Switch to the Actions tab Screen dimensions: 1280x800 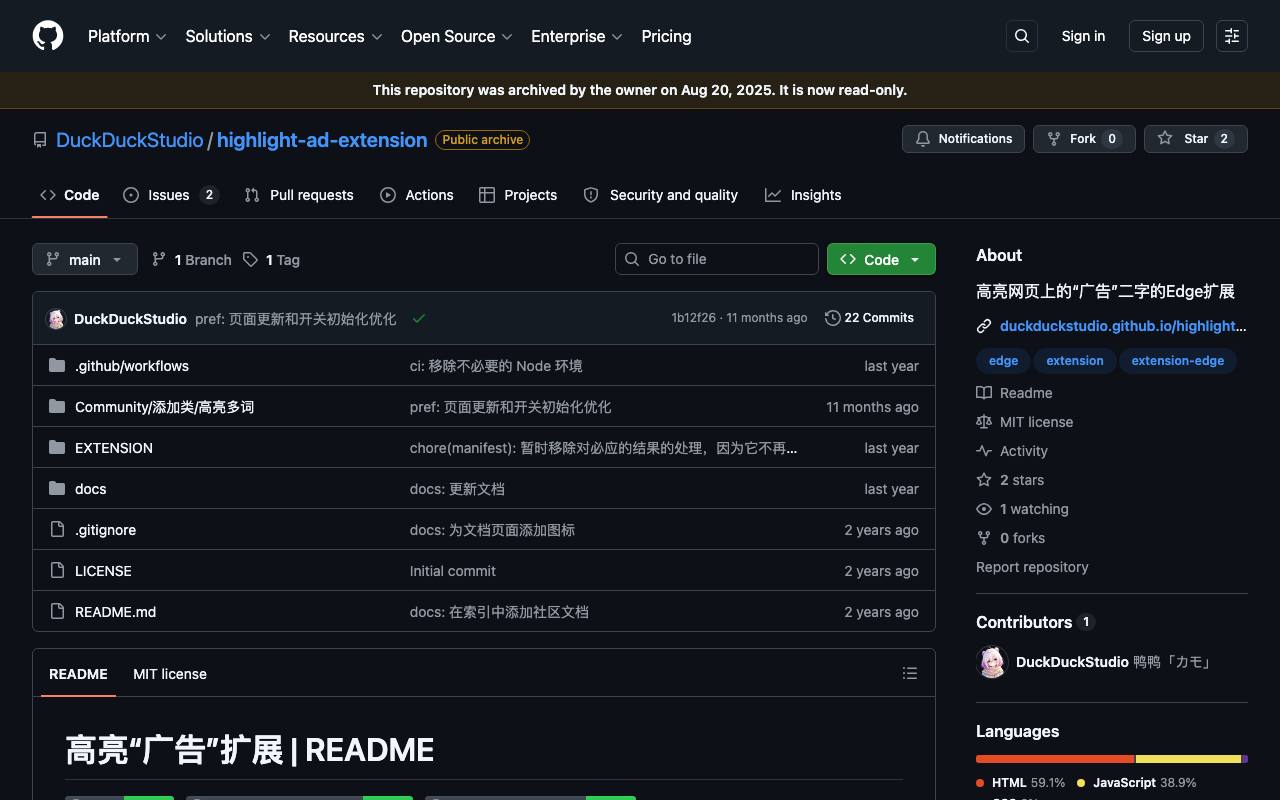click(417, 195)
